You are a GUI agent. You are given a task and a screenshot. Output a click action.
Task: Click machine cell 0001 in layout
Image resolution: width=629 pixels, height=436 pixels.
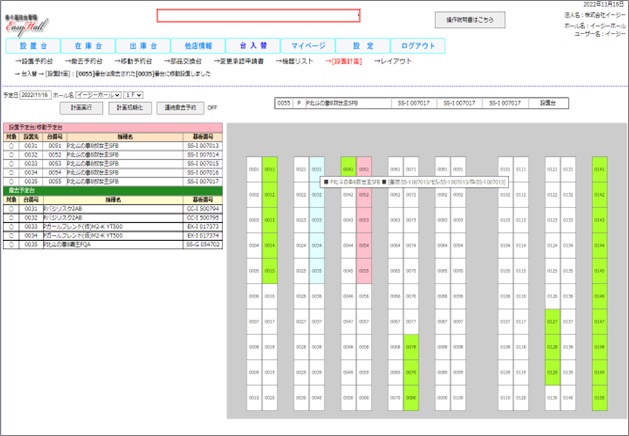254,170
